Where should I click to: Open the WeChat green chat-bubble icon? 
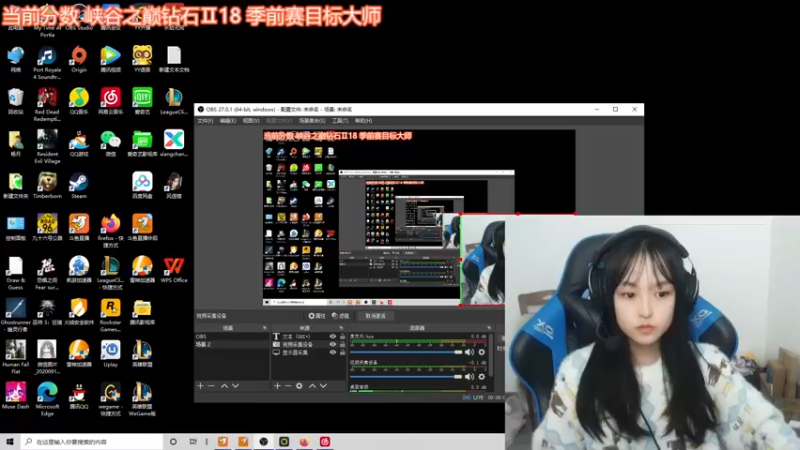110,143
